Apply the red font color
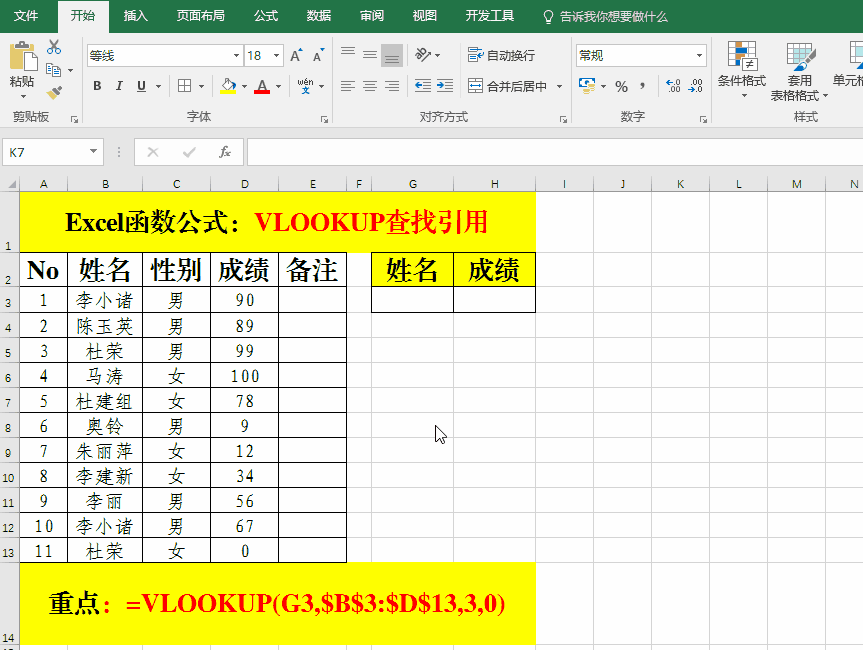 tap(262, 86)
